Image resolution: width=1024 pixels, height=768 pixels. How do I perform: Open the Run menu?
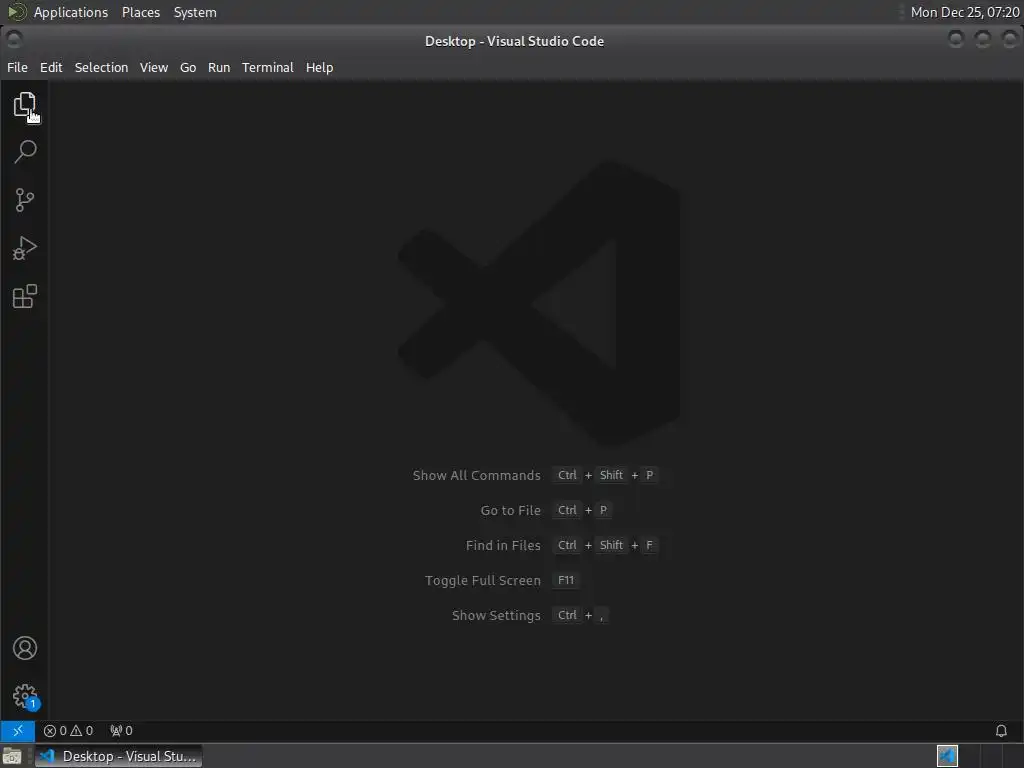[x=219, y=67]
